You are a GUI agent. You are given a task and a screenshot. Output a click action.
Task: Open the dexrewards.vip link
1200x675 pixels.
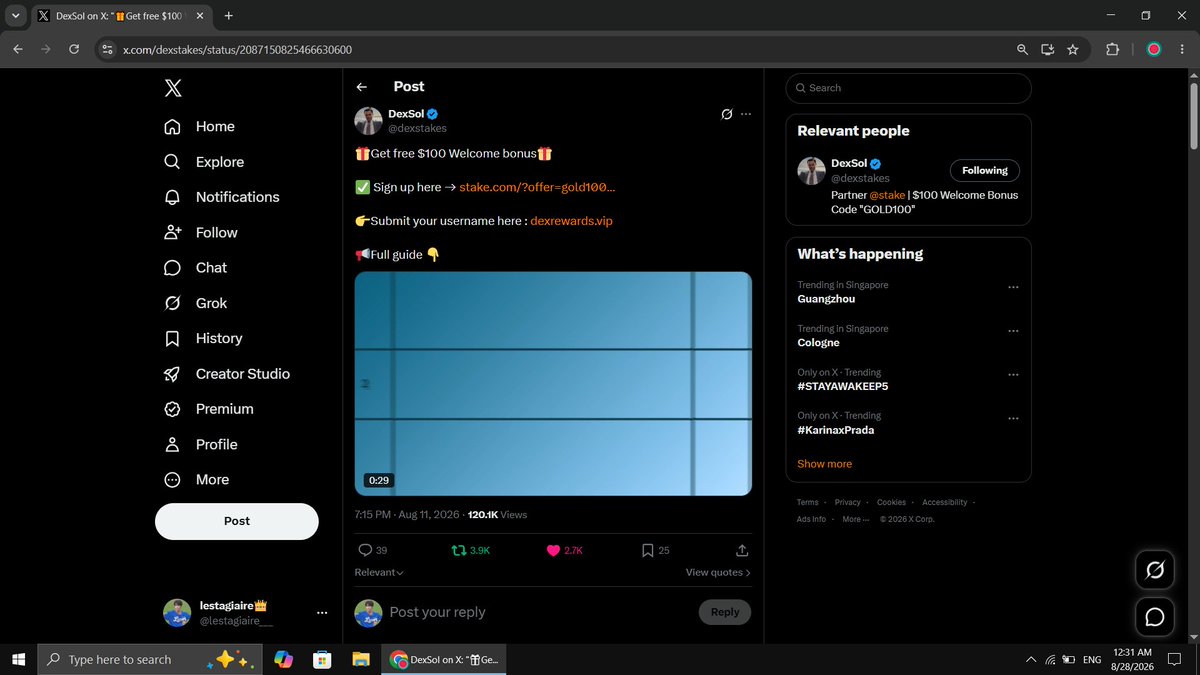(x=571, y=221)
